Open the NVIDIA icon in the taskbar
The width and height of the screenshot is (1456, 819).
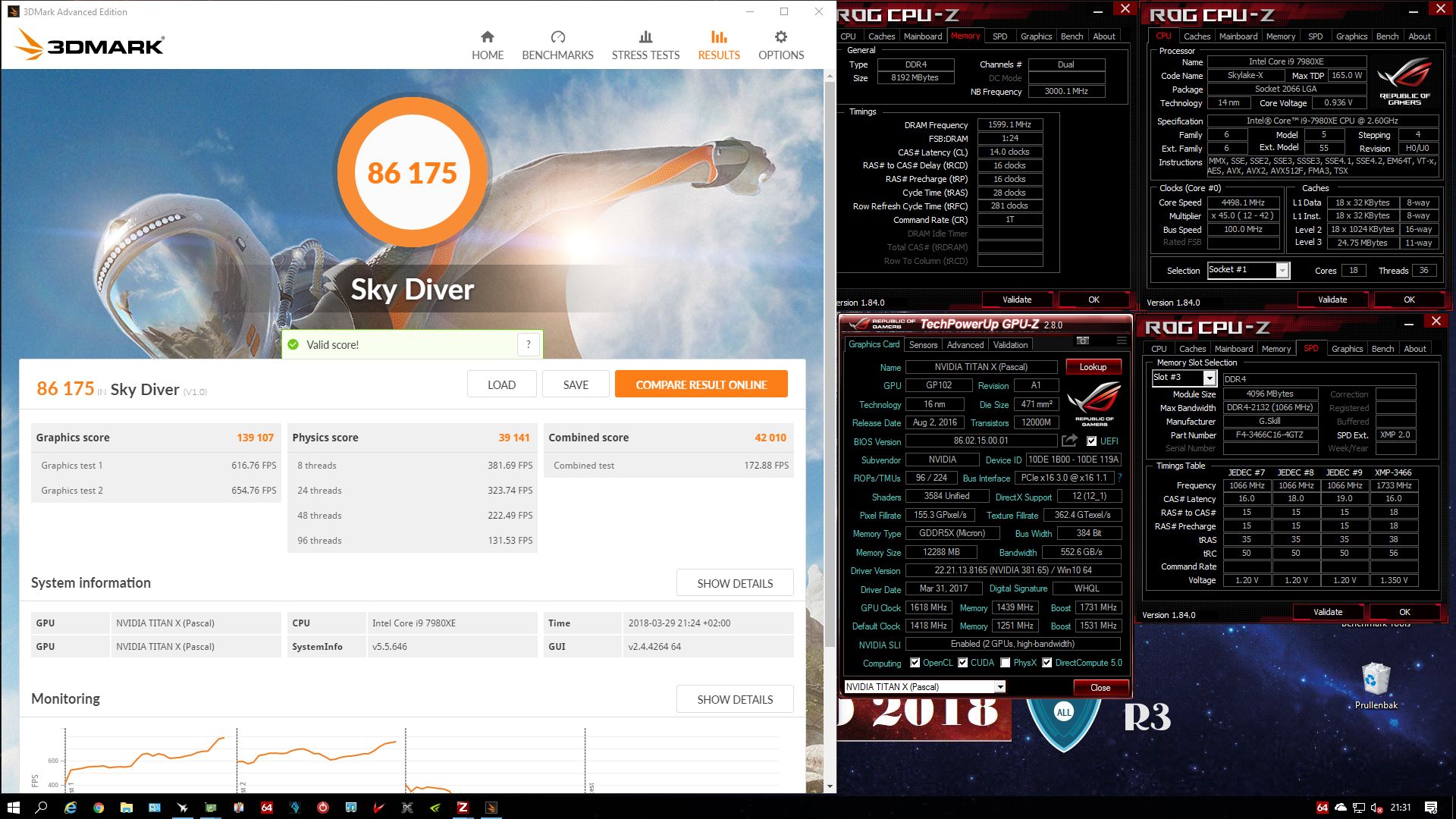435,807
